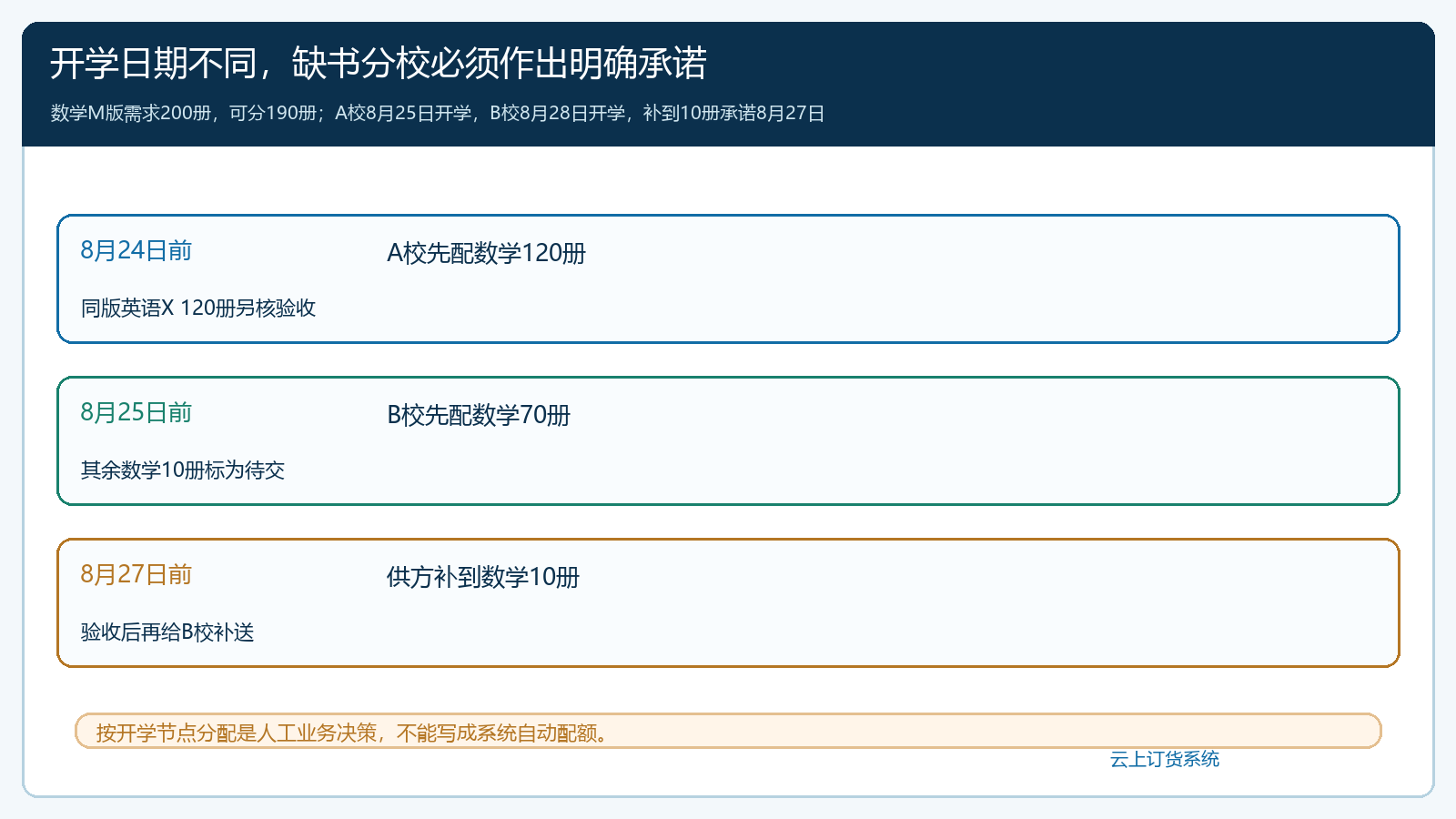Click the dark blue header banner

728,84
